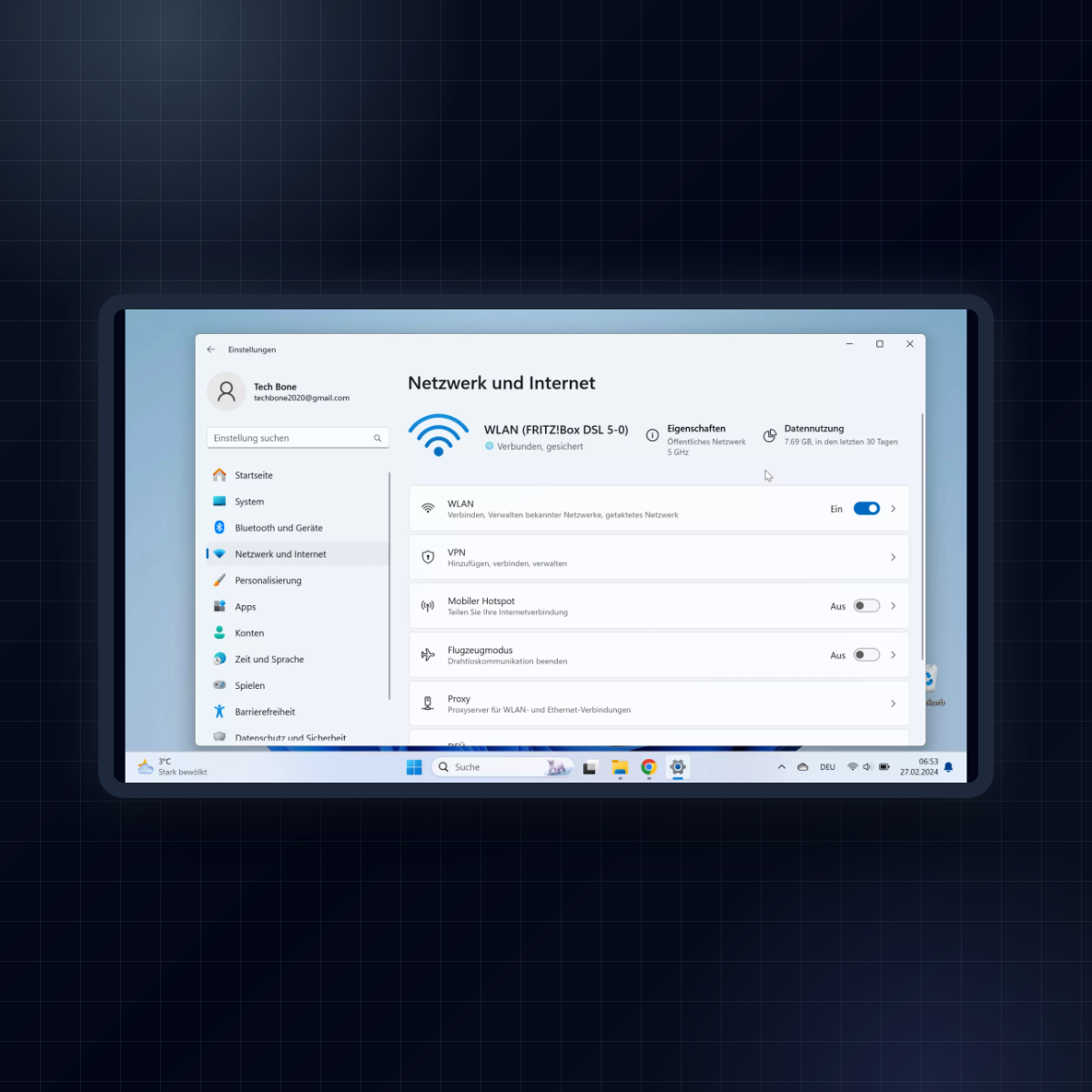Screen dimensions: 1092x1092
Task: Expand the Flugzeugmodus chevron
Action: point(894,654)
